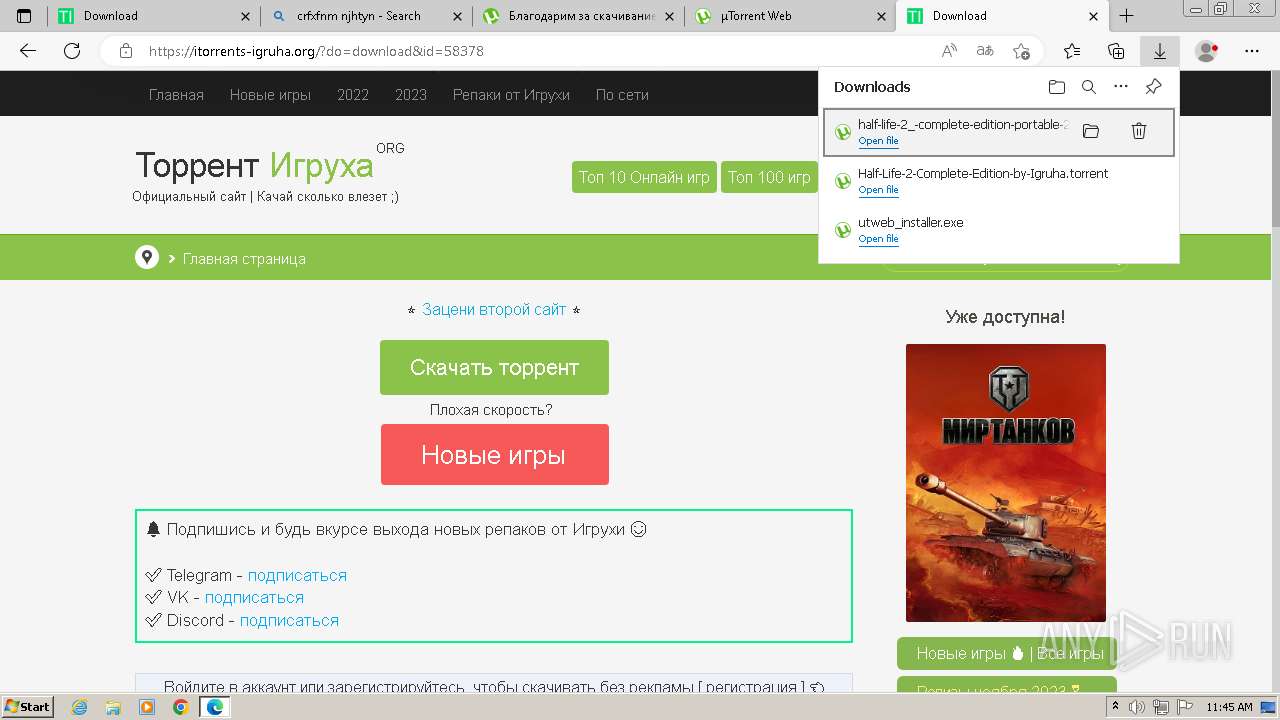Open file link for utweb_installer.exe
1280x720 pixels.
878,239
